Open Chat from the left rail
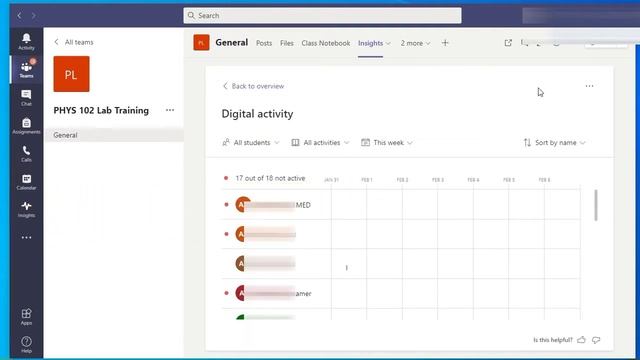640x360 pixels. pyautogui.click(x=26, y=98)
